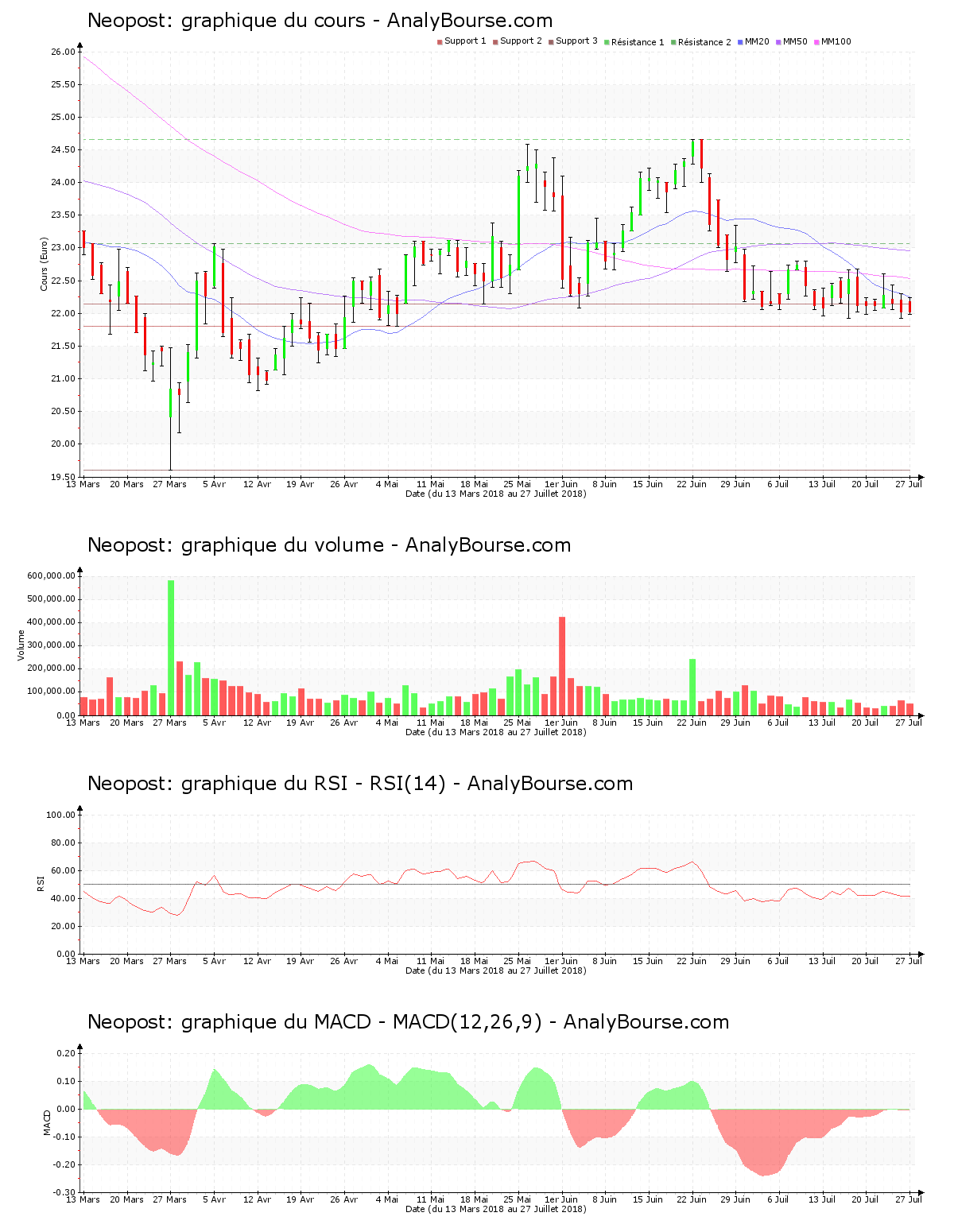Click the 600,000.00 value on volume axis
The width and height of the screenshot is (954, 1232).
click(51, 576)
